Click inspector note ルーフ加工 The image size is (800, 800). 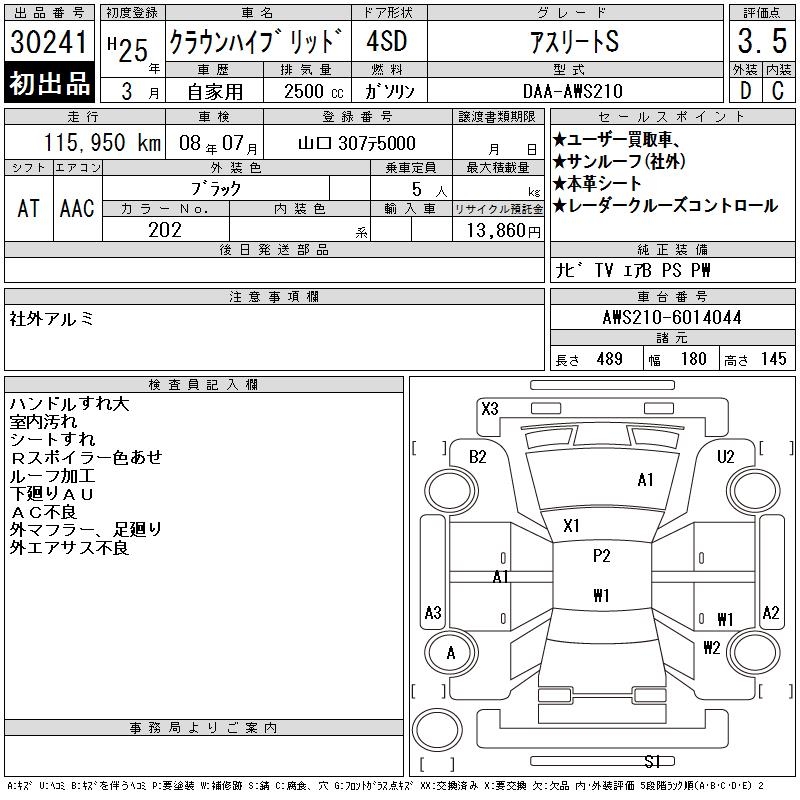coord(52,476)
